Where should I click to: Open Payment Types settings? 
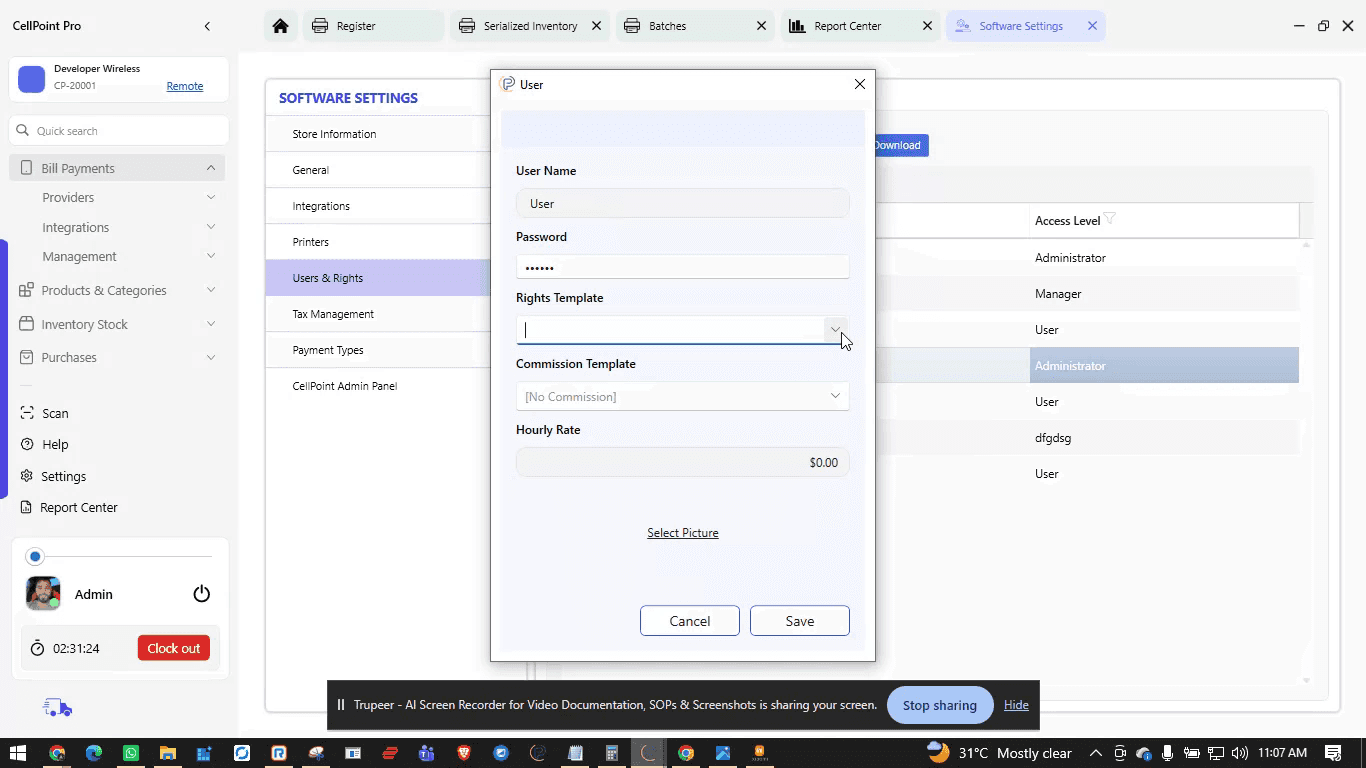378,350
